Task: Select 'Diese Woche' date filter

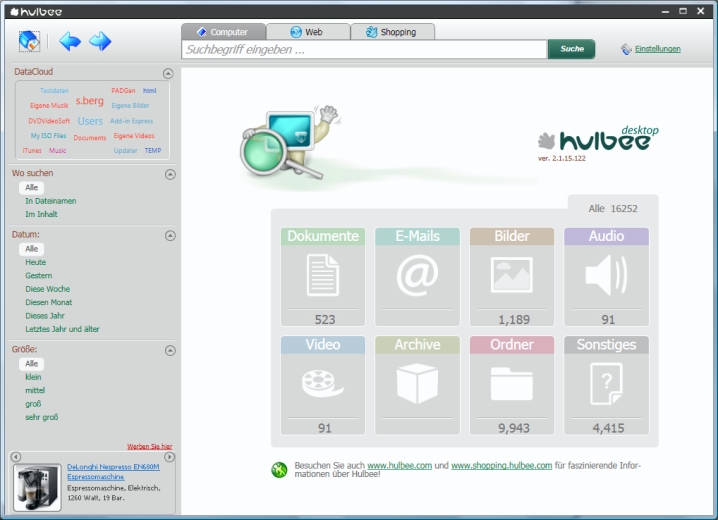Action: point(48,289)
